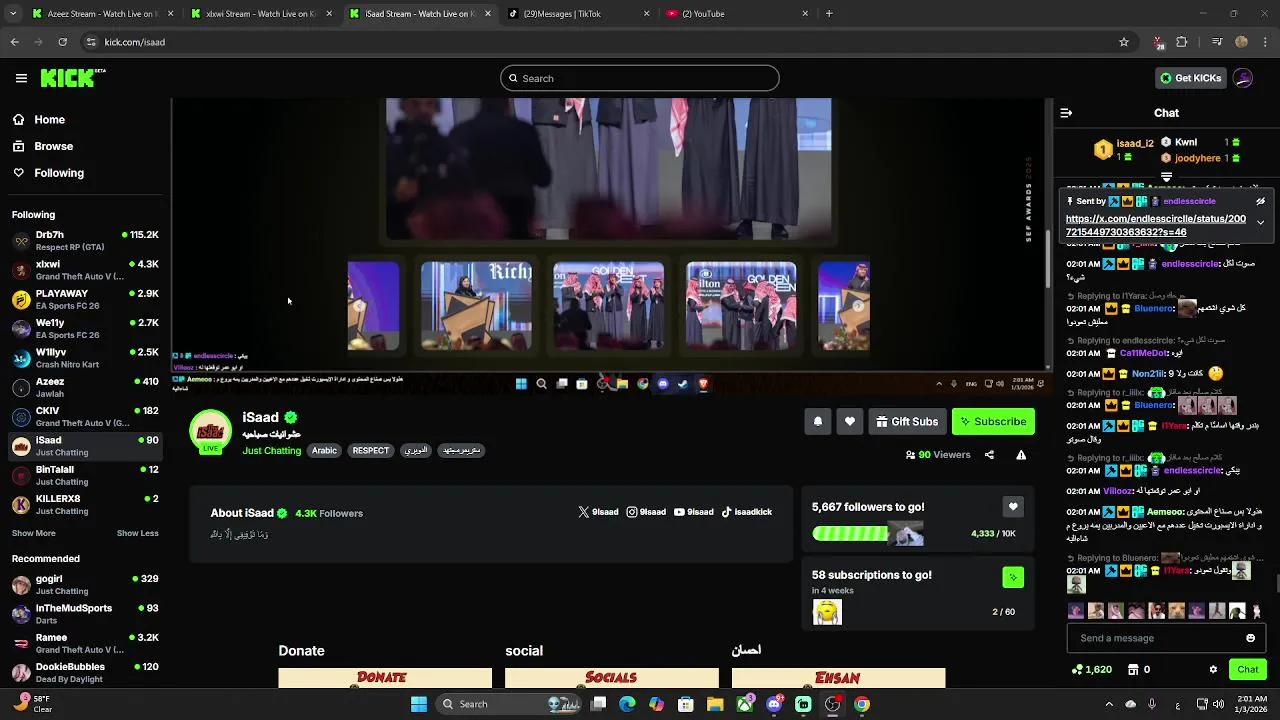The width and height of the screenshot is (1280, 720).
Task: Click the RESPECT tag
Action: (370, 451)
